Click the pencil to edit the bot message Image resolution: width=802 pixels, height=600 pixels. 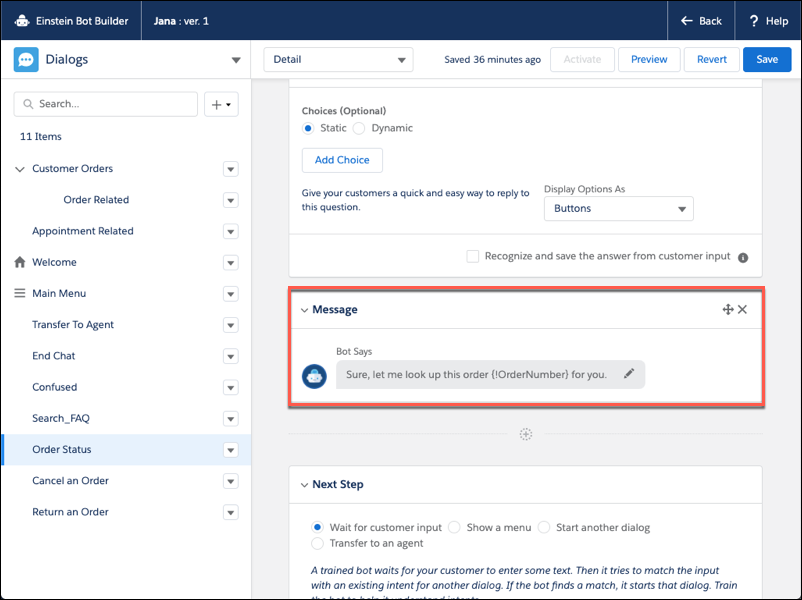pos(629,373)
